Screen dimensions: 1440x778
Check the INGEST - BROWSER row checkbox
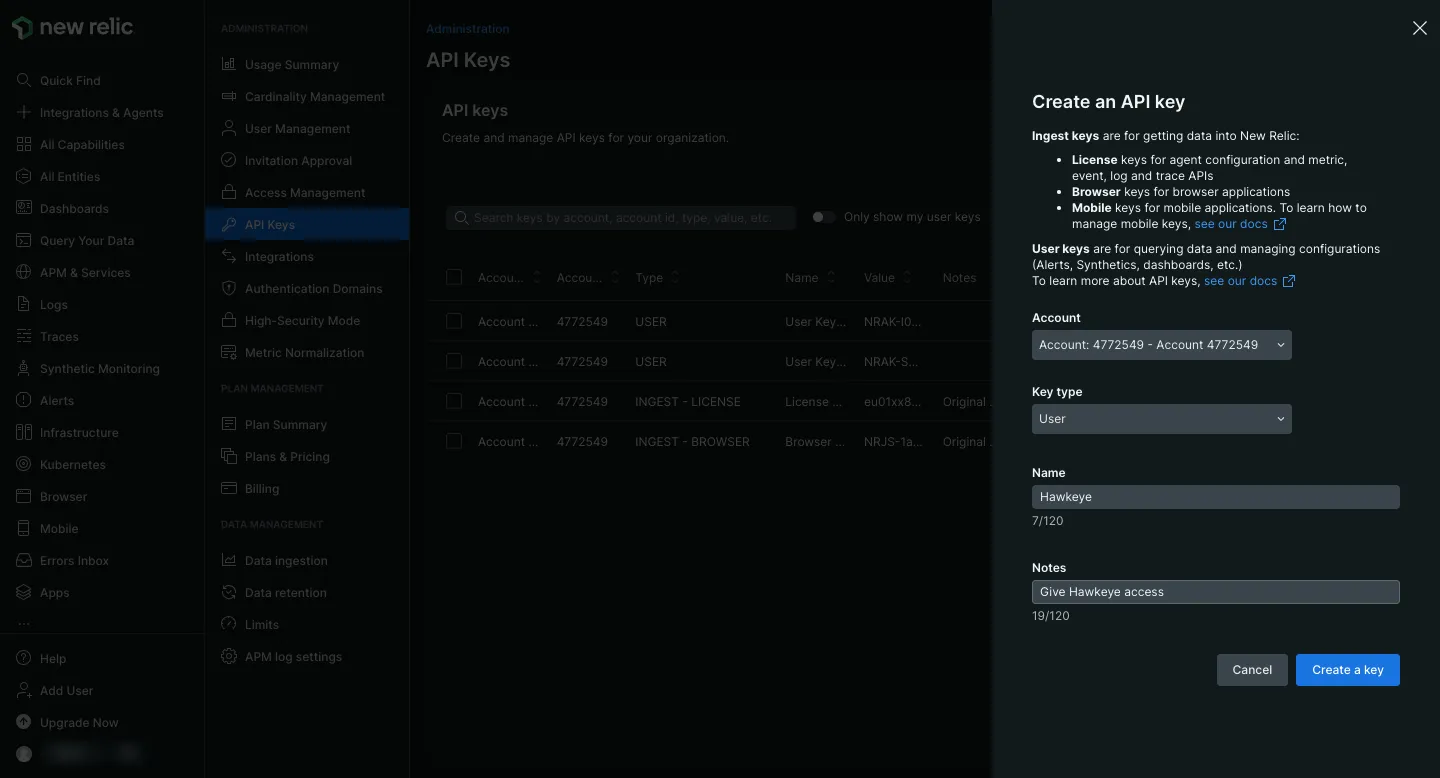[x=454, y=441]
